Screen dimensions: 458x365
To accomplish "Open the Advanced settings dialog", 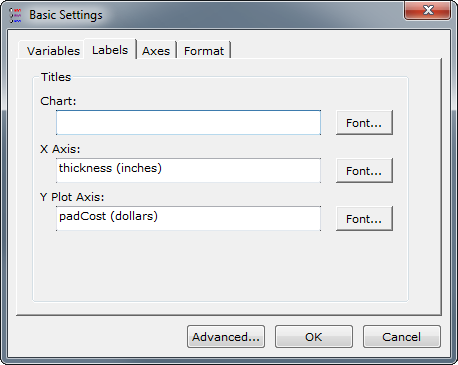I will 226,337.
